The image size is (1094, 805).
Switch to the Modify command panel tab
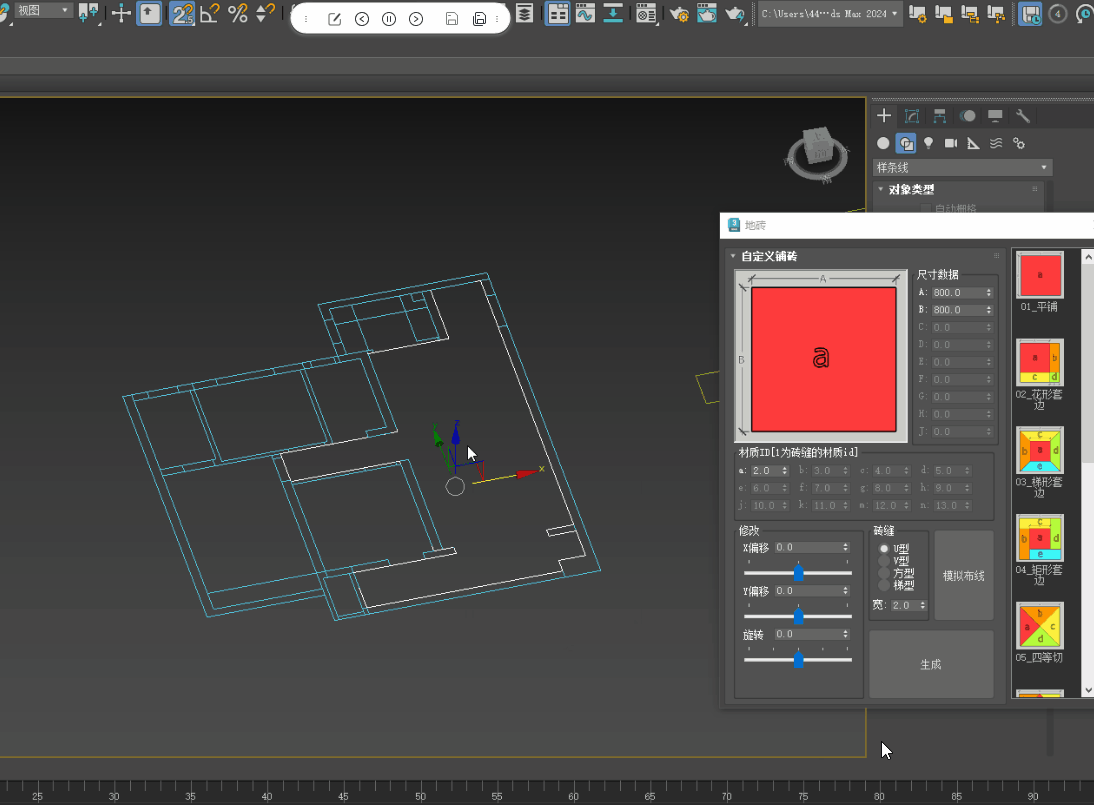[x=912, y=116]
